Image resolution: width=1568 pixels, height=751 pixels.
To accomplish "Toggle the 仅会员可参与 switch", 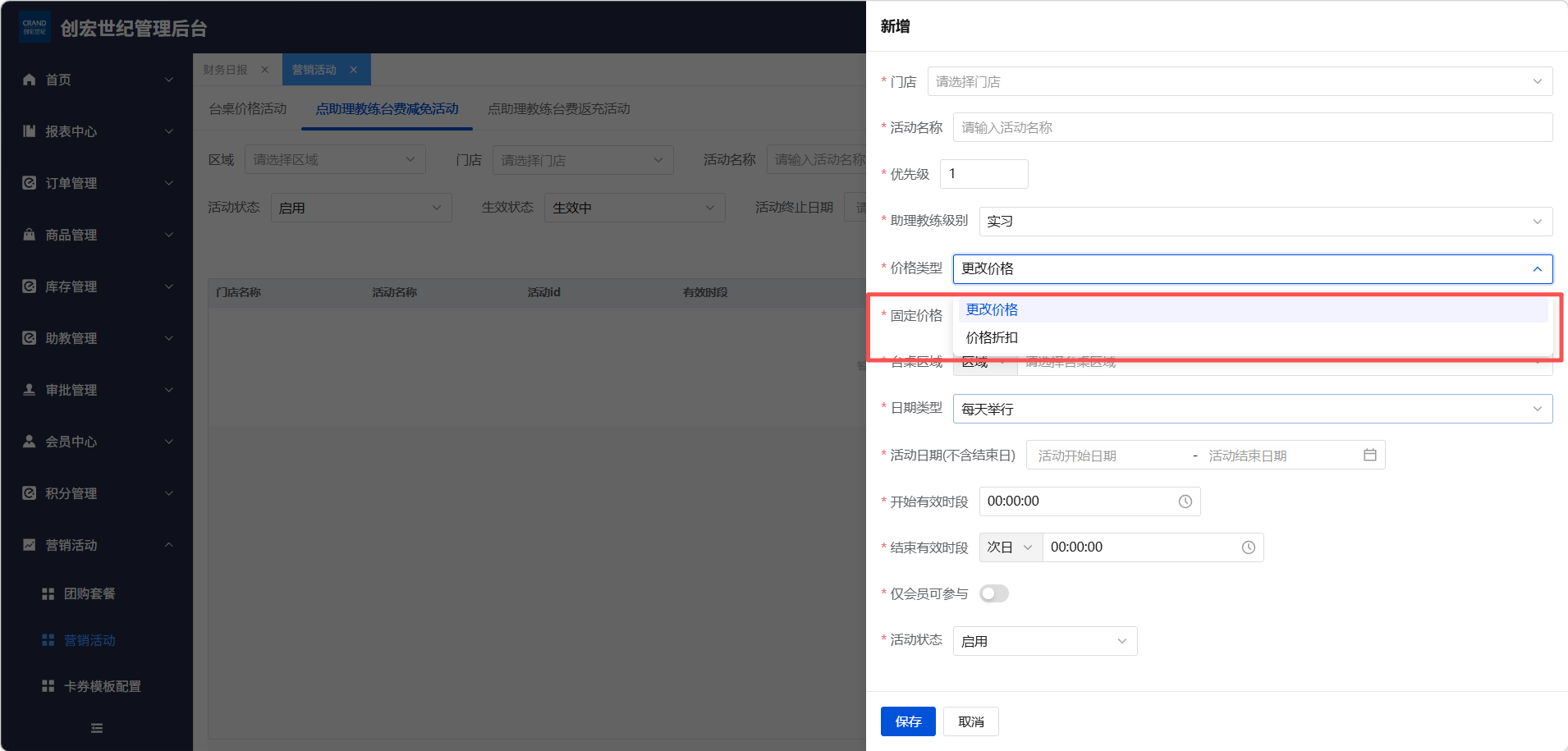I will (993, 593).
